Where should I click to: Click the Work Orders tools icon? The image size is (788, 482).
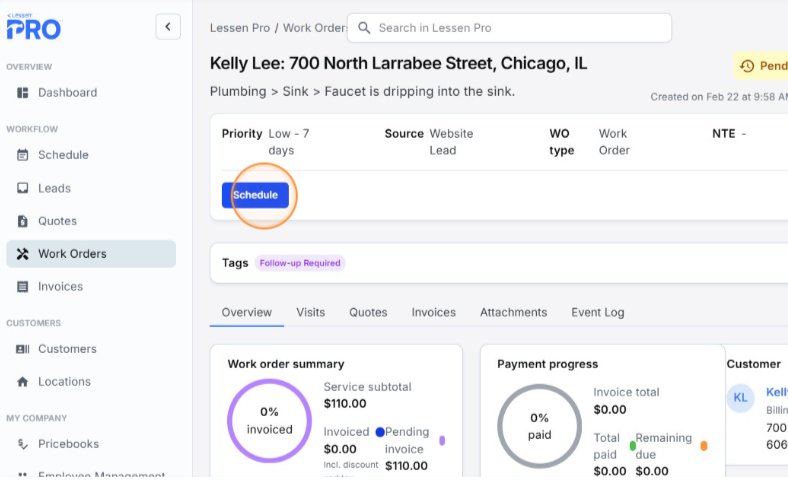[23, 254]
